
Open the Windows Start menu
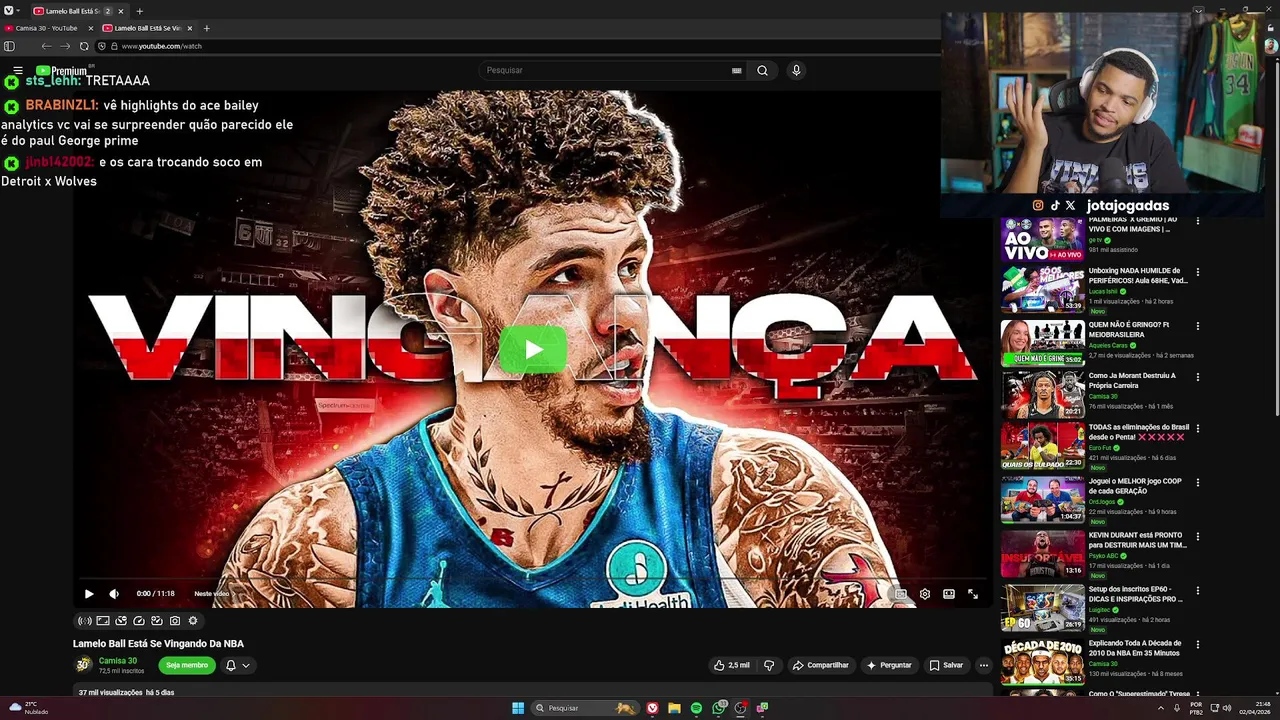(x=518, y=708)
